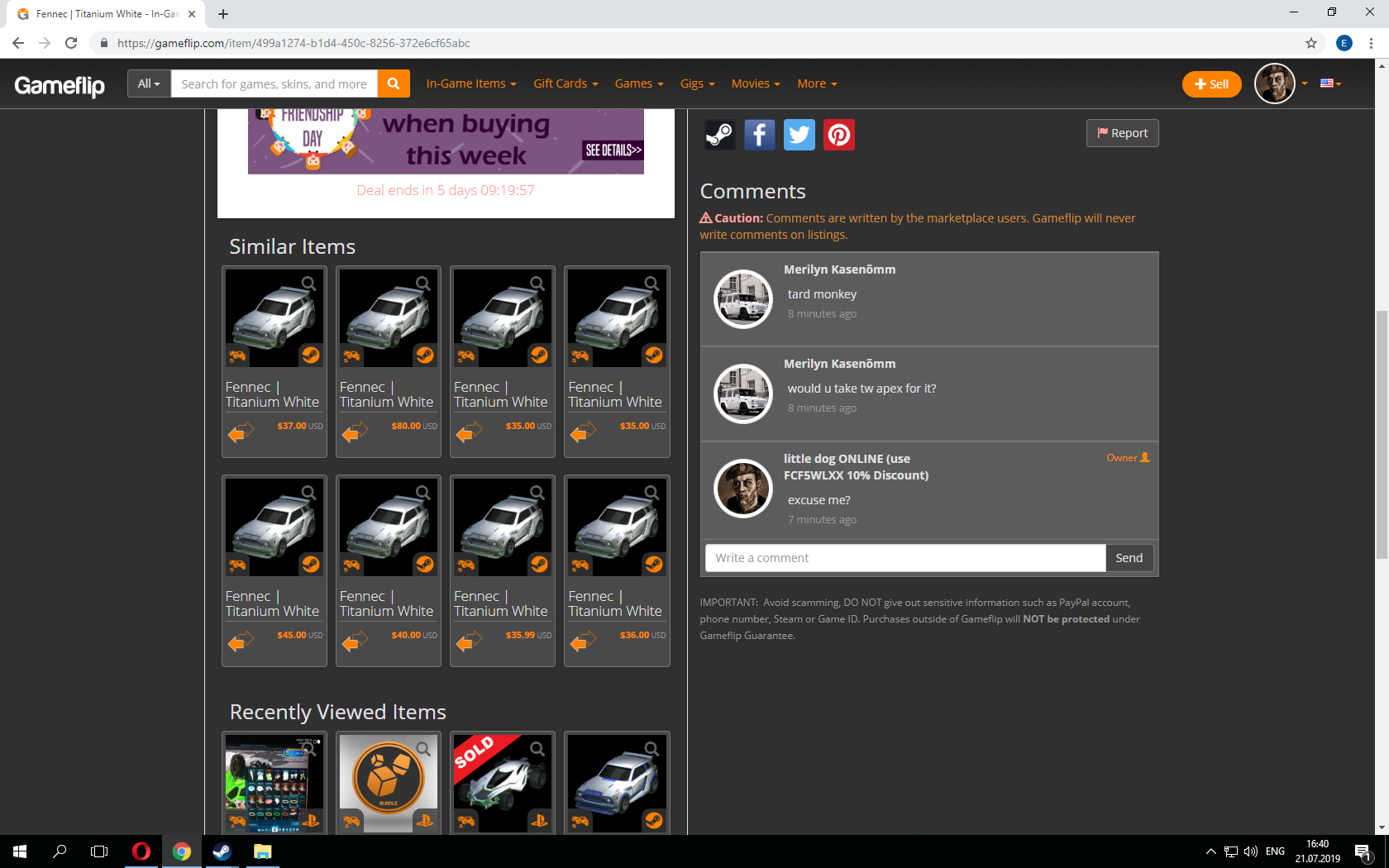Open blue-trim Fennec in Recently Viewed
The image size is (1389, 868).
[x=617, y=783]
